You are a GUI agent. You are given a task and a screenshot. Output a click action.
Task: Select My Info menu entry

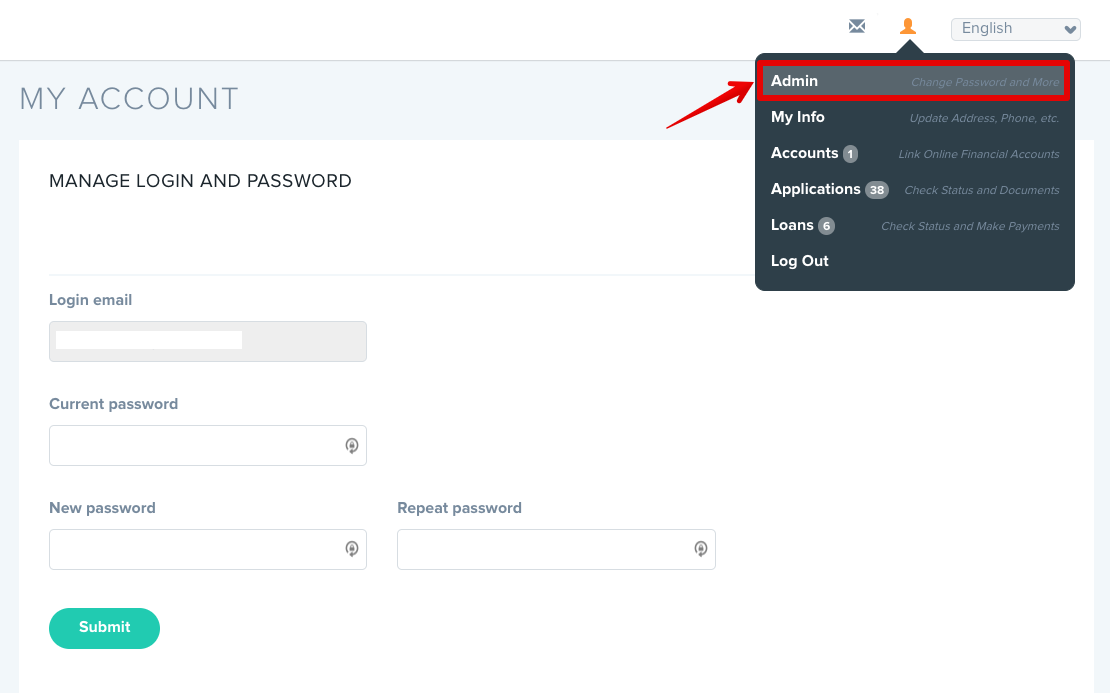point(915,118)
